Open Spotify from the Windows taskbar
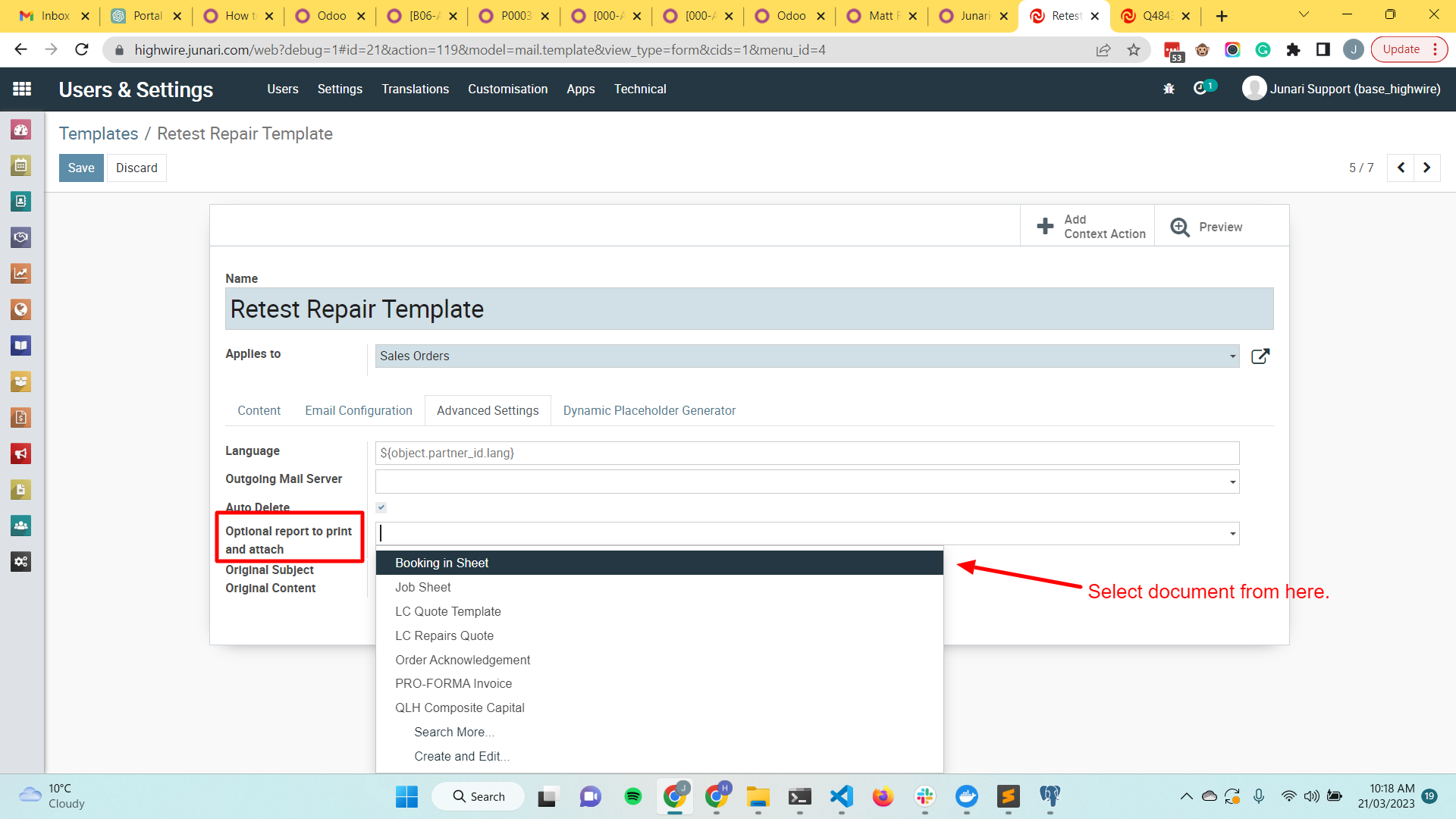 [632, 796]
